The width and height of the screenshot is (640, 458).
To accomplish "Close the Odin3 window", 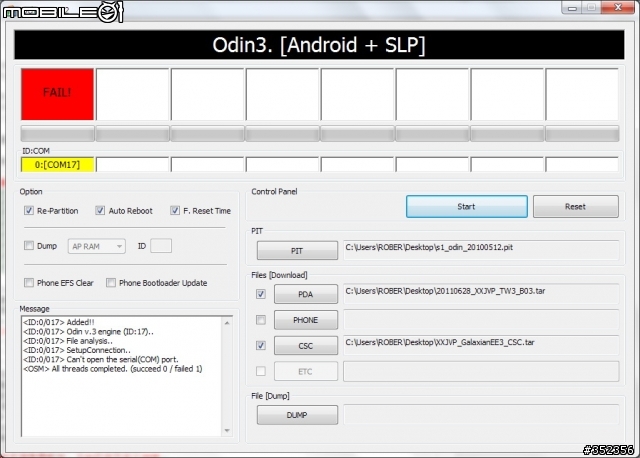I will click(618, 8).
